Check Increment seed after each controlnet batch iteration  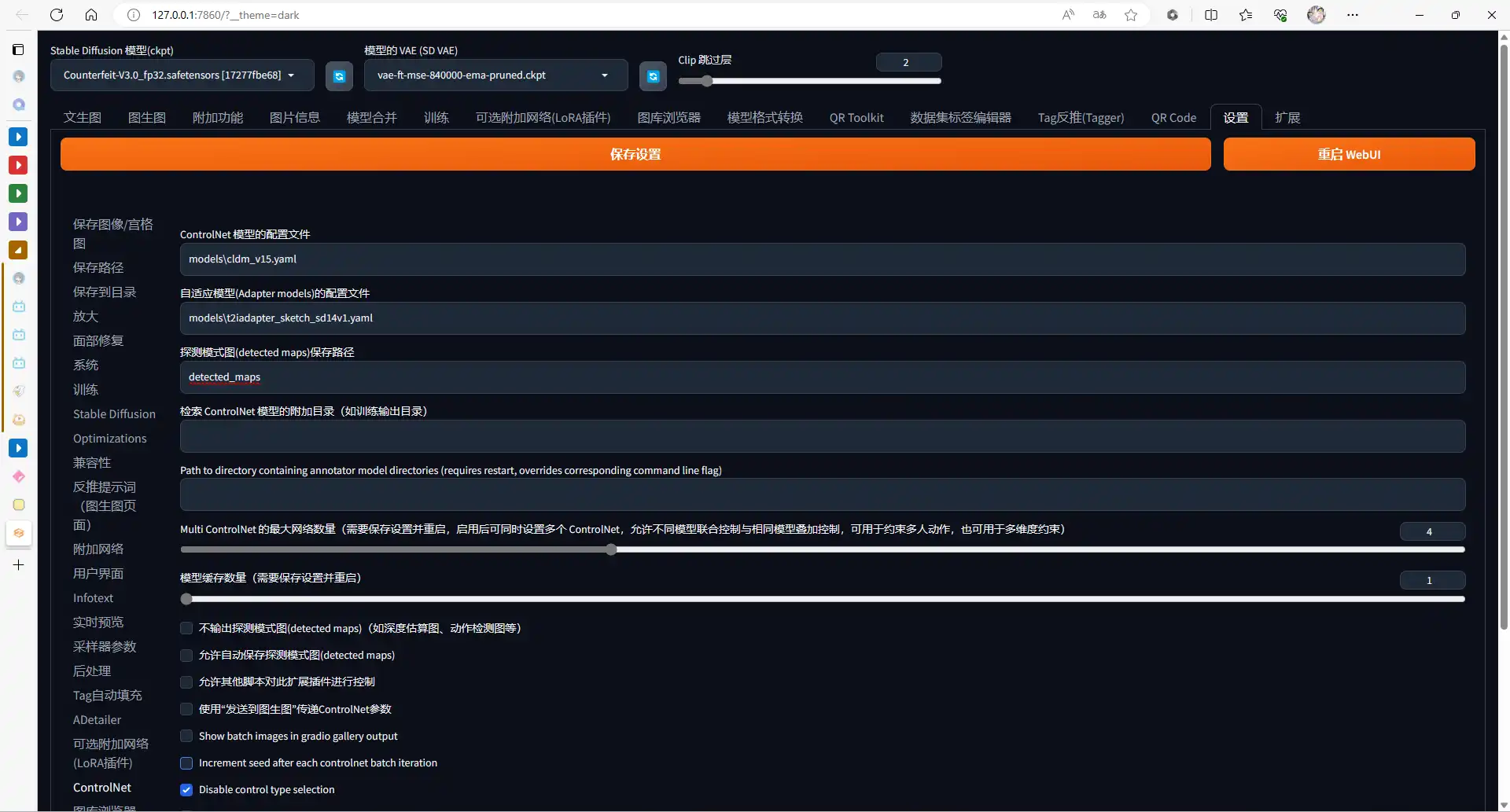(186, 762)
